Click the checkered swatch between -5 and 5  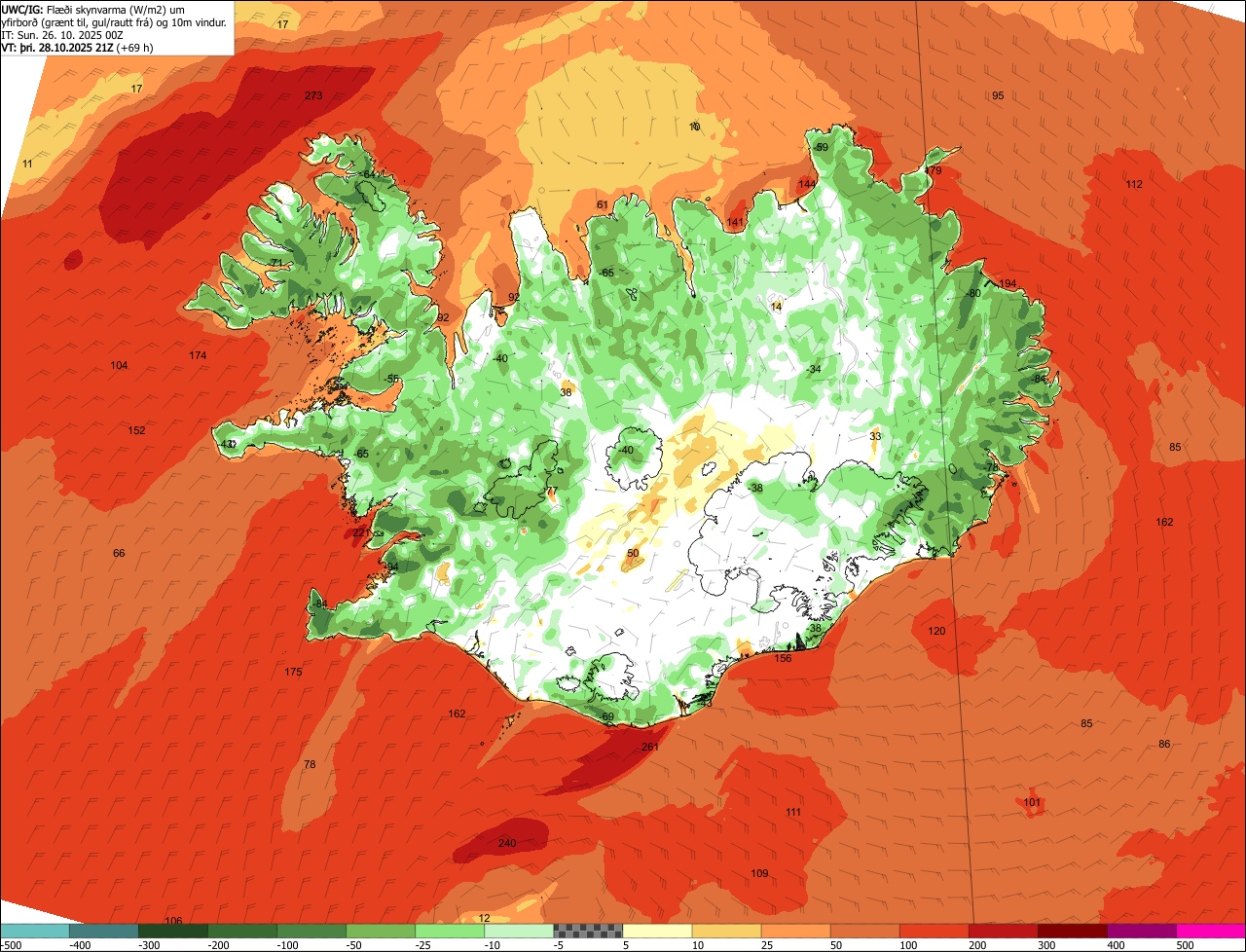(588, 931)
